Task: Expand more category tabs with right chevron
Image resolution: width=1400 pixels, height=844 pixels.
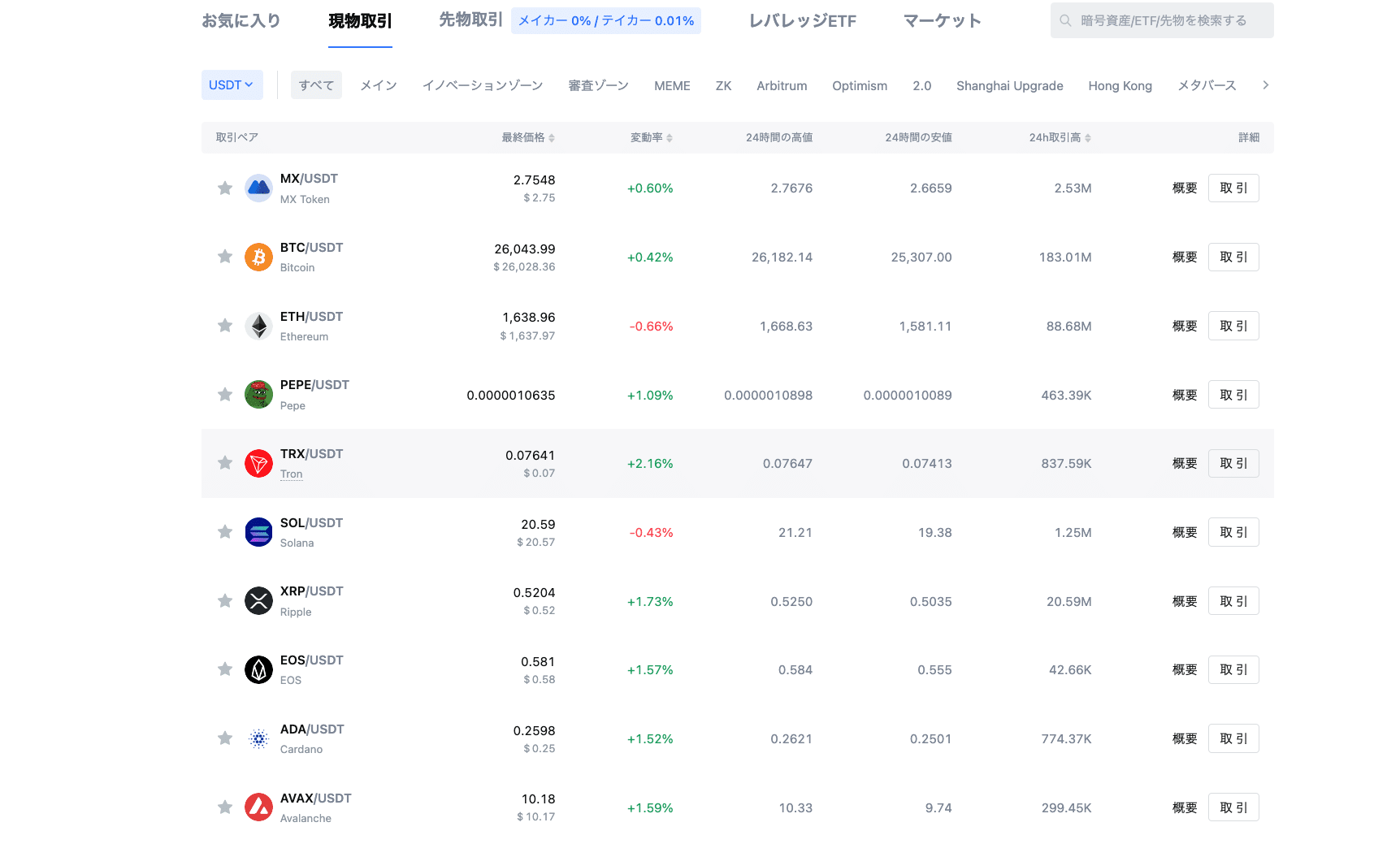Action: [x=1265, y=85]
